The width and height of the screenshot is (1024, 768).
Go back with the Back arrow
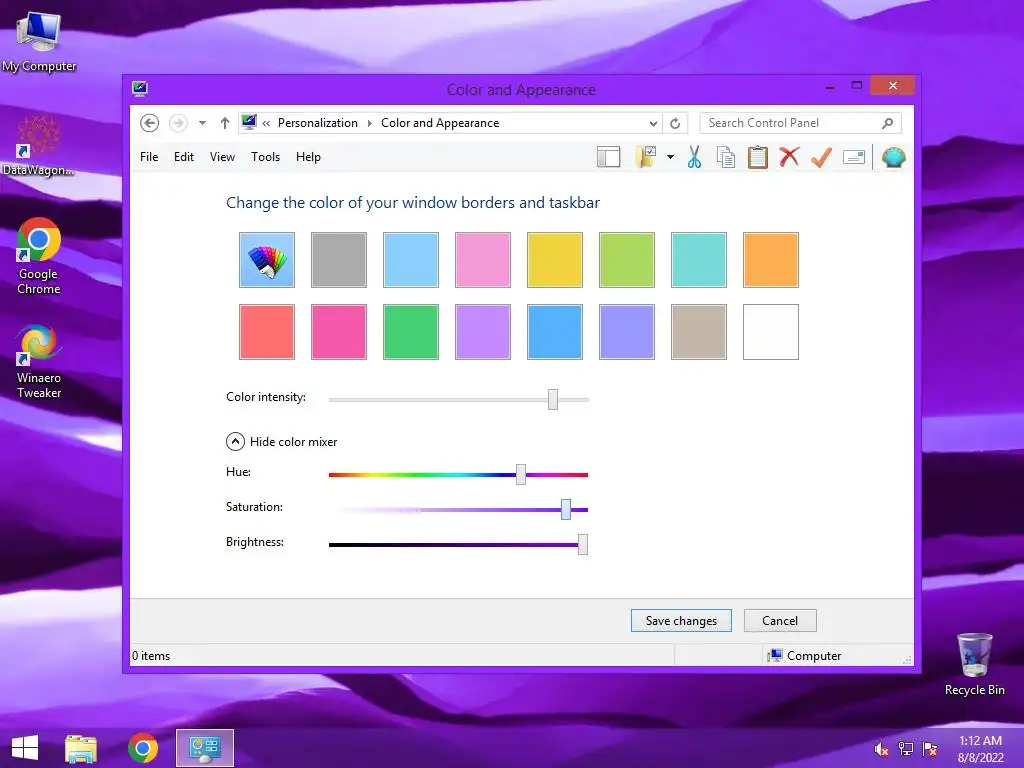(x=150, y=123)
